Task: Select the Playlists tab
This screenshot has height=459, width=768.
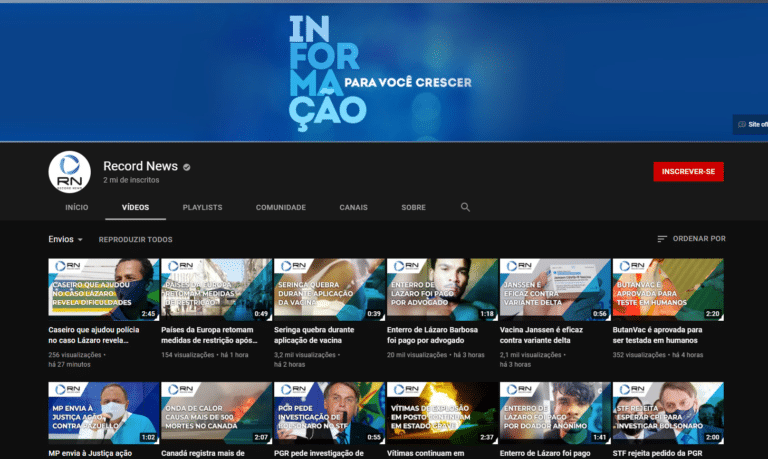Action: [202, 207]
